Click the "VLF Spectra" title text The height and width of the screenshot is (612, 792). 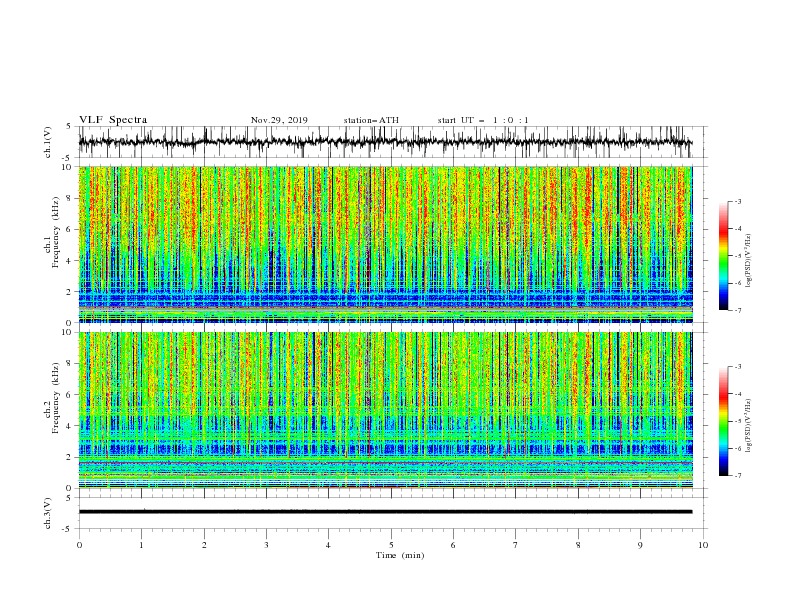coord(113,120)
